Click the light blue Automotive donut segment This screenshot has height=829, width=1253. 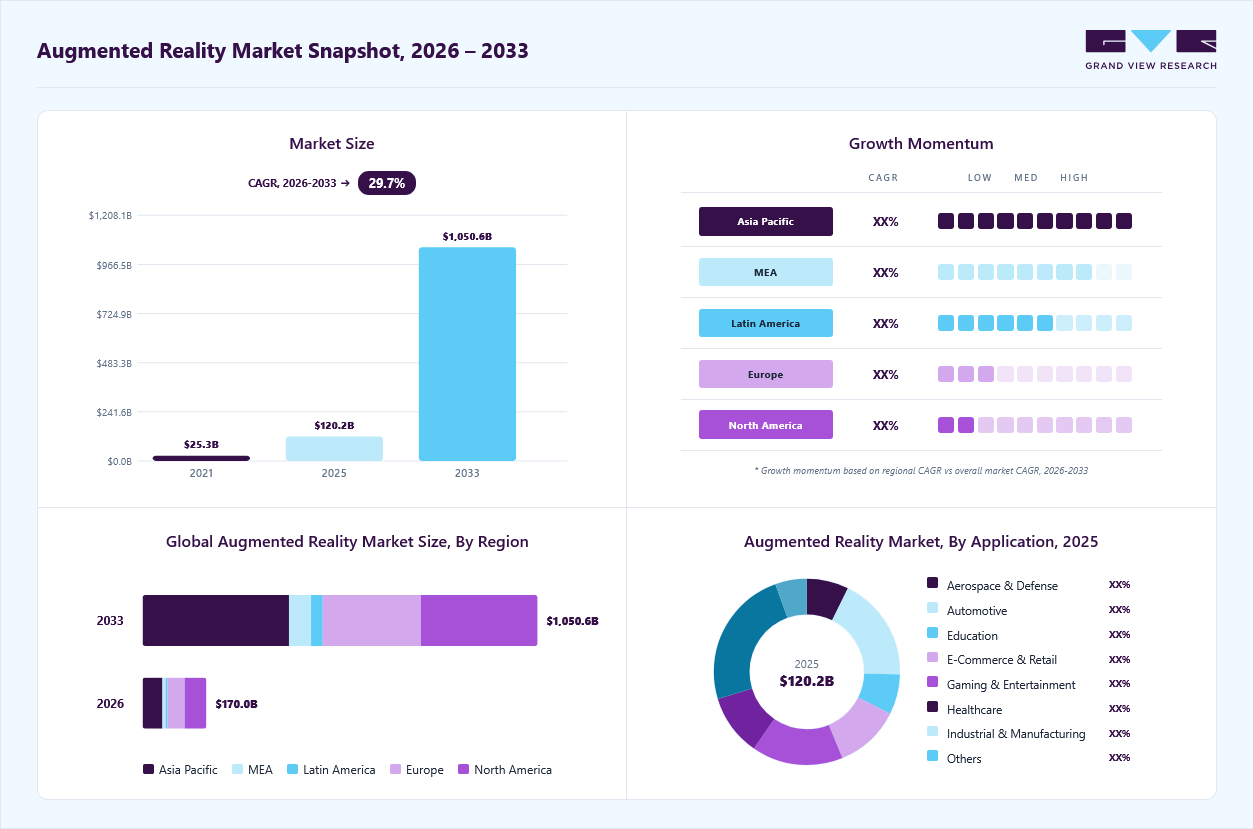872,629
